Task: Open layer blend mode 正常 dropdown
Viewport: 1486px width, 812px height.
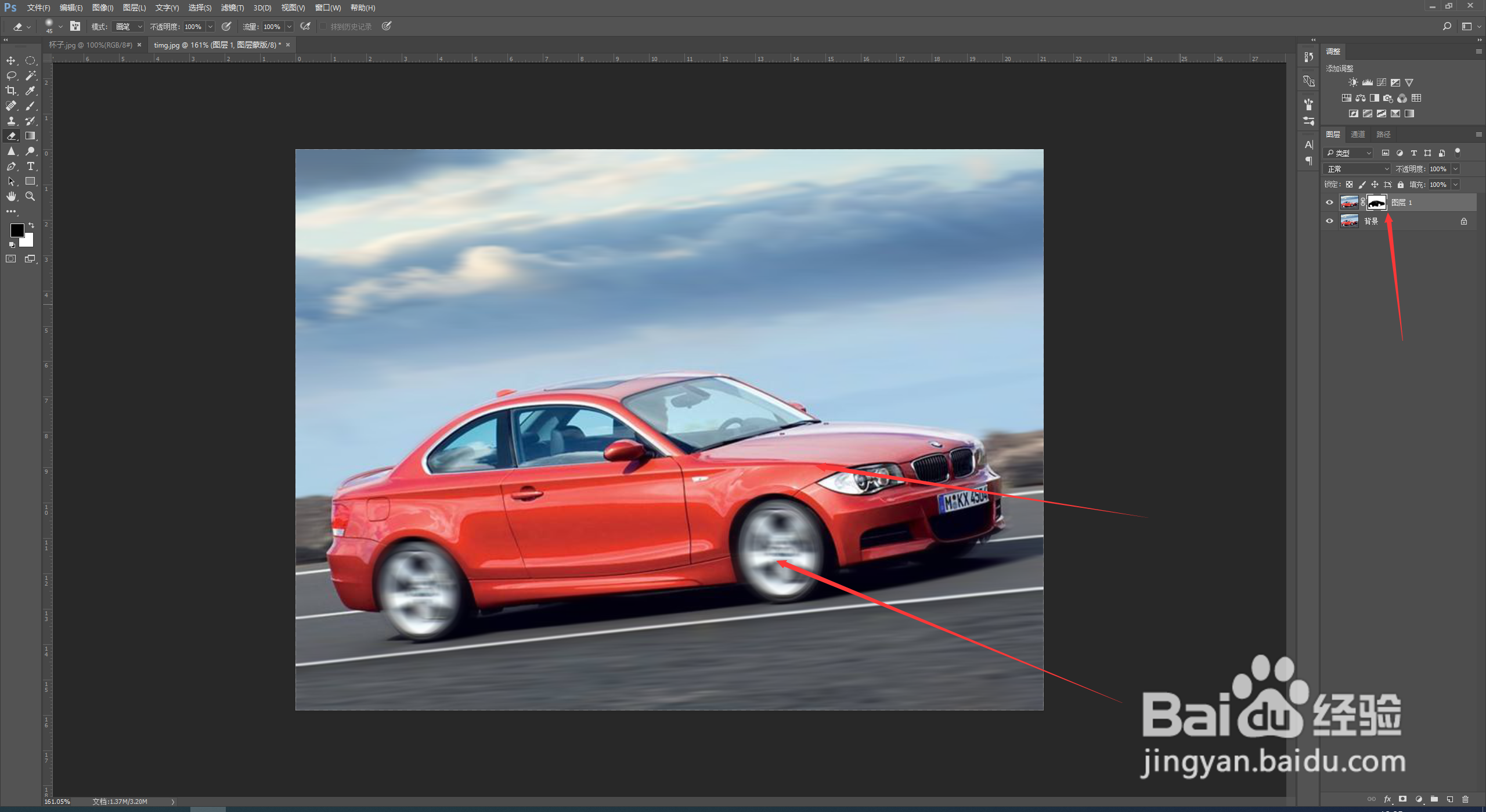Action: 1357,169
